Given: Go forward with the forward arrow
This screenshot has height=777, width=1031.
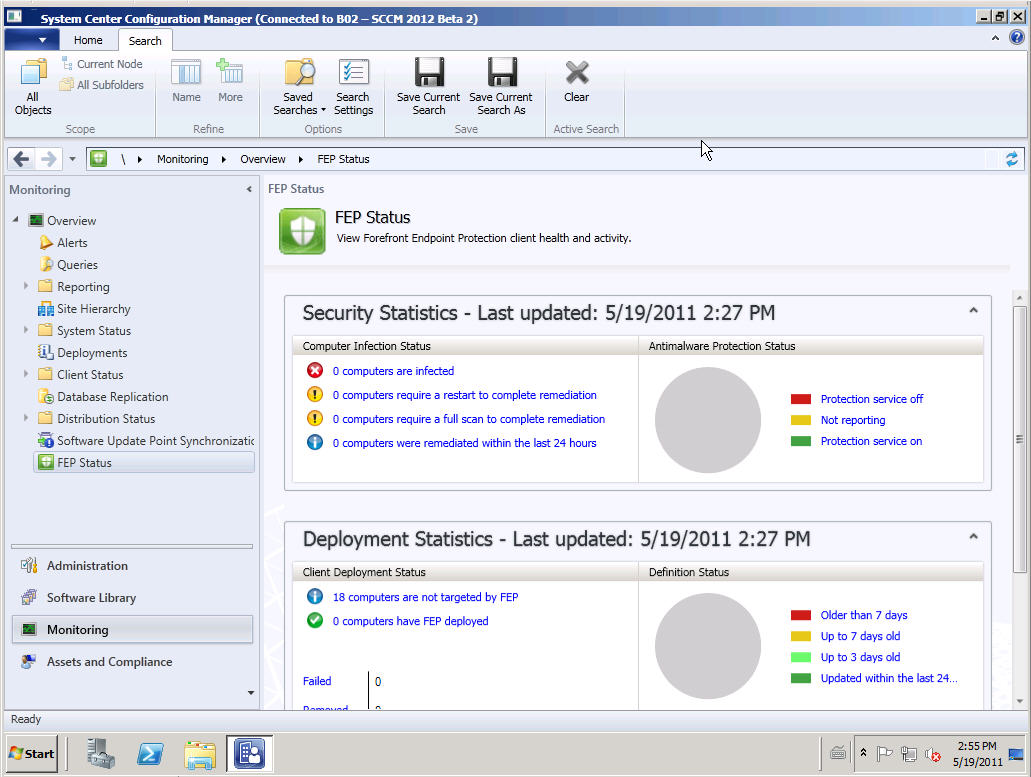Looking at the screenshot, I should pyautogui.click(x=48, y=159).
